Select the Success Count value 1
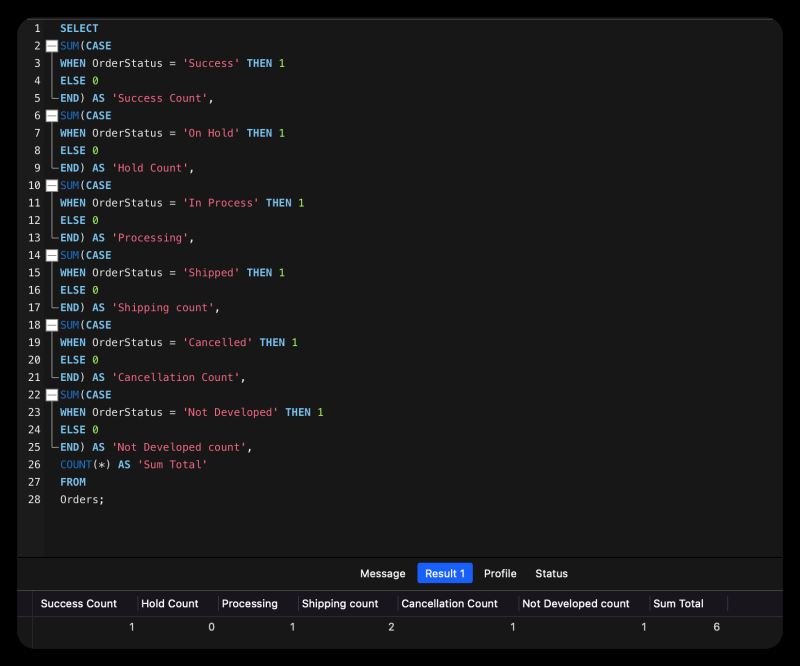The width and height of the screenshot is (800, 666). (132, 627)
